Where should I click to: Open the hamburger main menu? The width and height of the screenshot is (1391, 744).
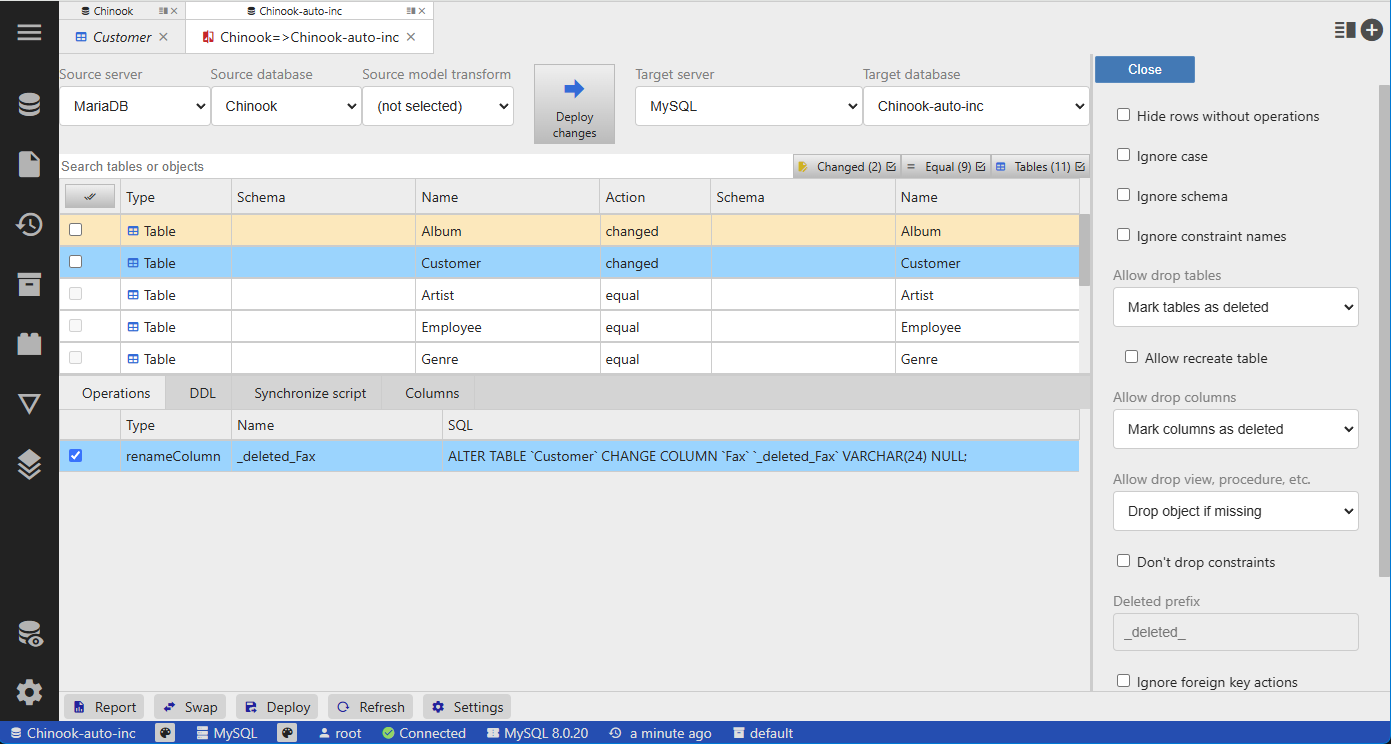pyautogui.click(x=29, y=32)
